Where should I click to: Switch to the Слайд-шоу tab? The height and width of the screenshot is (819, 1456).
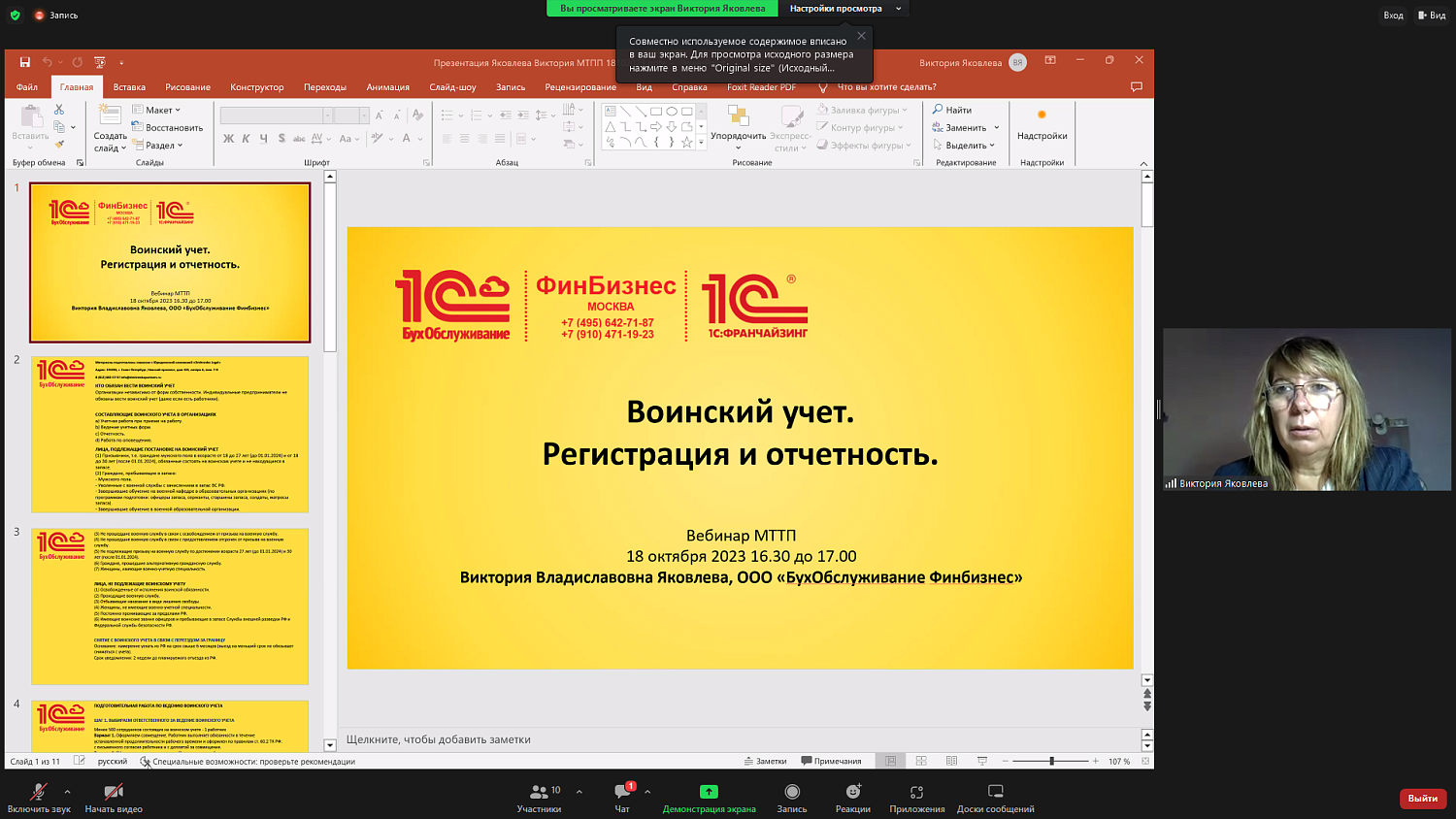point(452,87)
